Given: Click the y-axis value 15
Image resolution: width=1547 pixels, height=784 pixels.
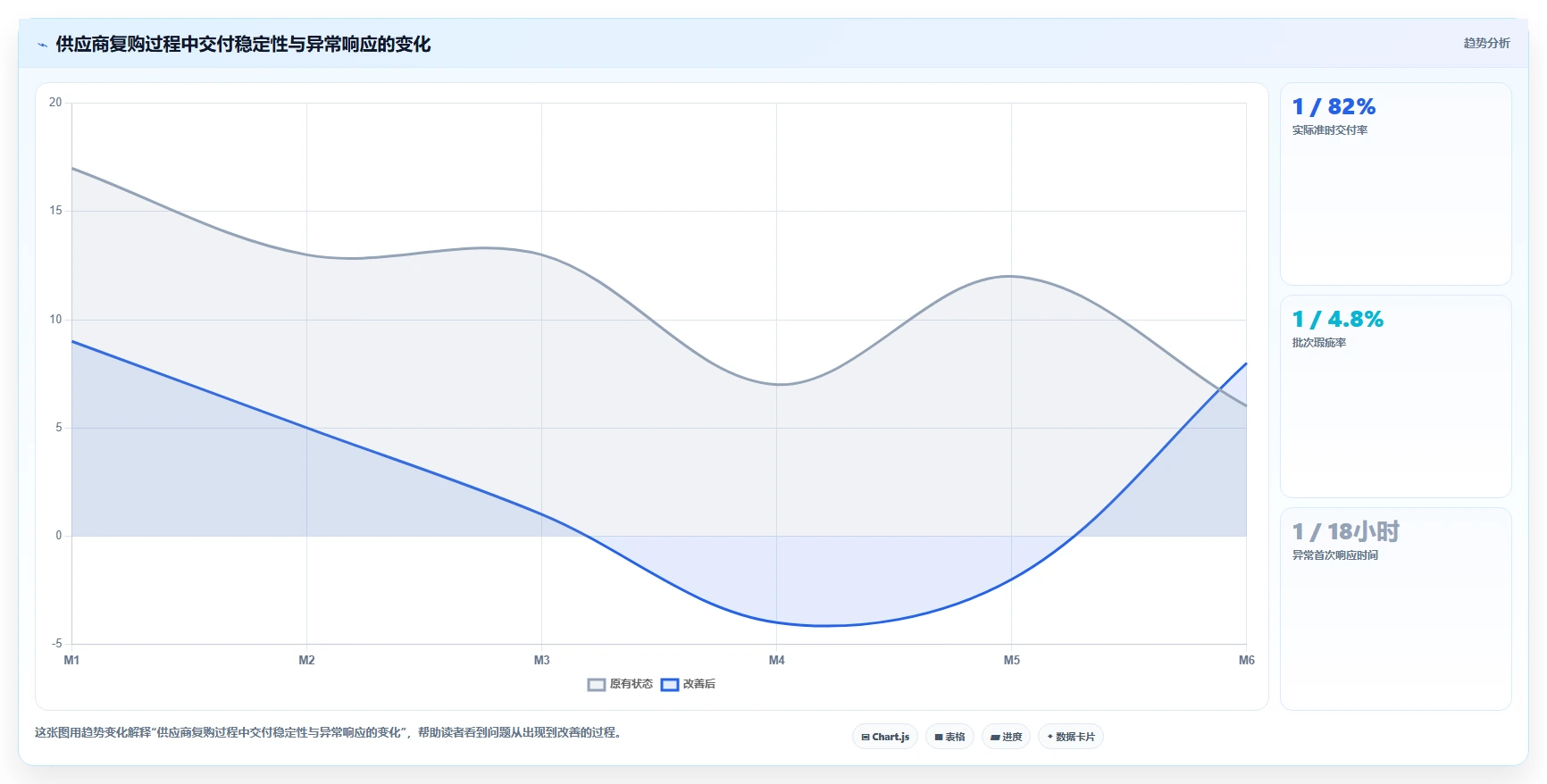Looking at the screenshot, I should [55, 211].
